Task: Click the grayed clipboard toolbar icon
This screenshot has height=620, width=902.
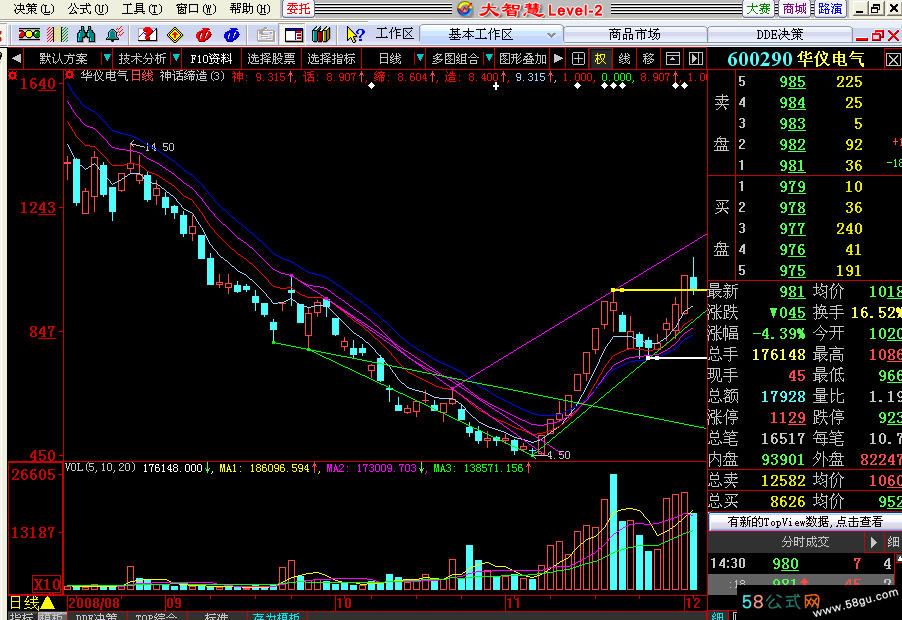Action: (x=265, y=35)
